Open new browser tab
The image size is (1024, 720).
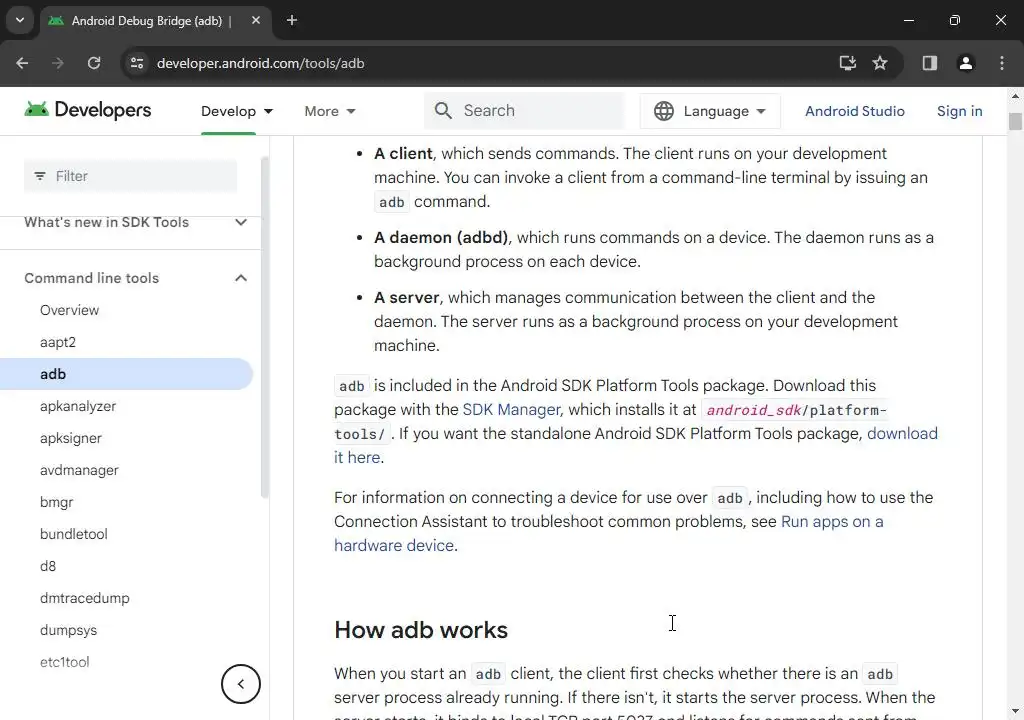[292, 20]
